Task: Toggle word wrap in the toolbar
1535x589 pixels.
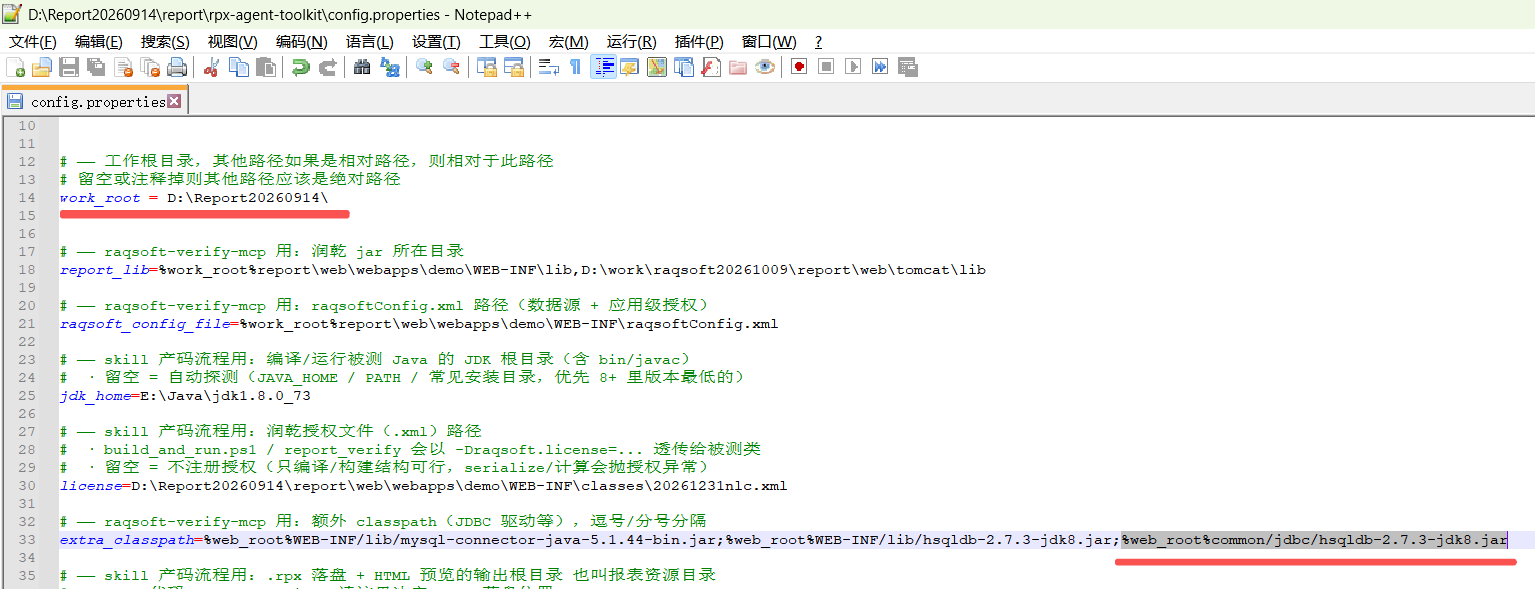Action: coord(548,67)
